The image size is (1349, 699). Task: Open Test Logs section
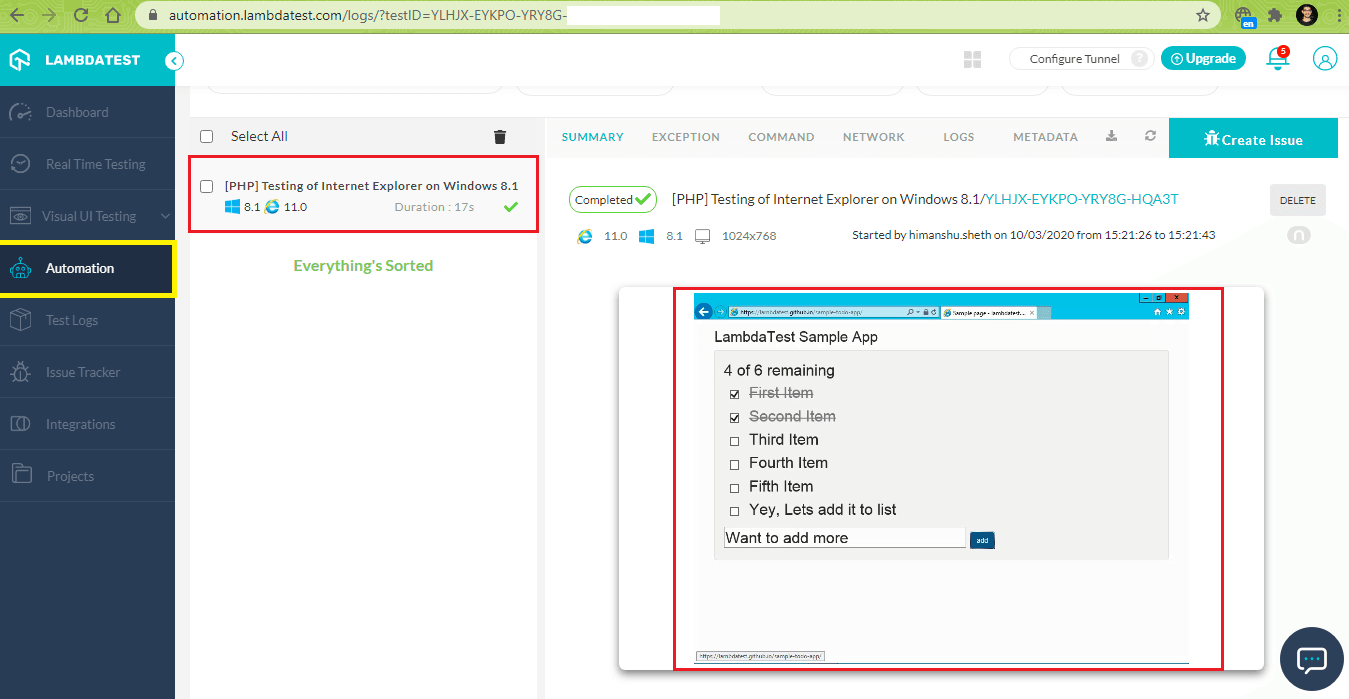tap(87, 320)
